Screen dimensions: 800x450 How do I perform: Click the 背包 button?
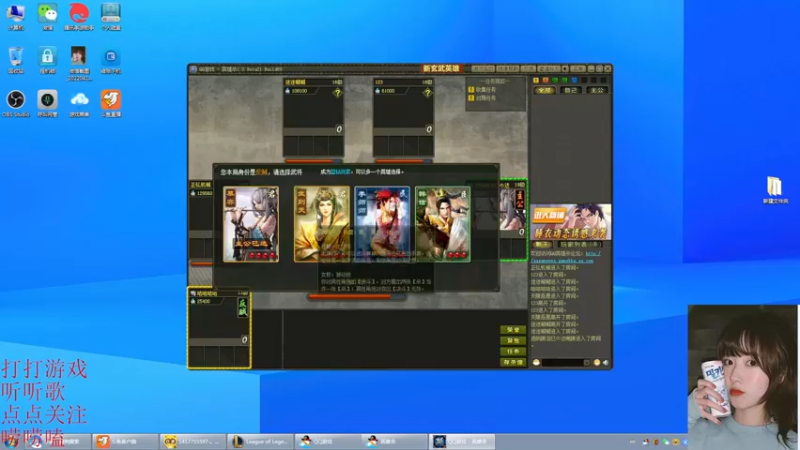coord(513,341)
